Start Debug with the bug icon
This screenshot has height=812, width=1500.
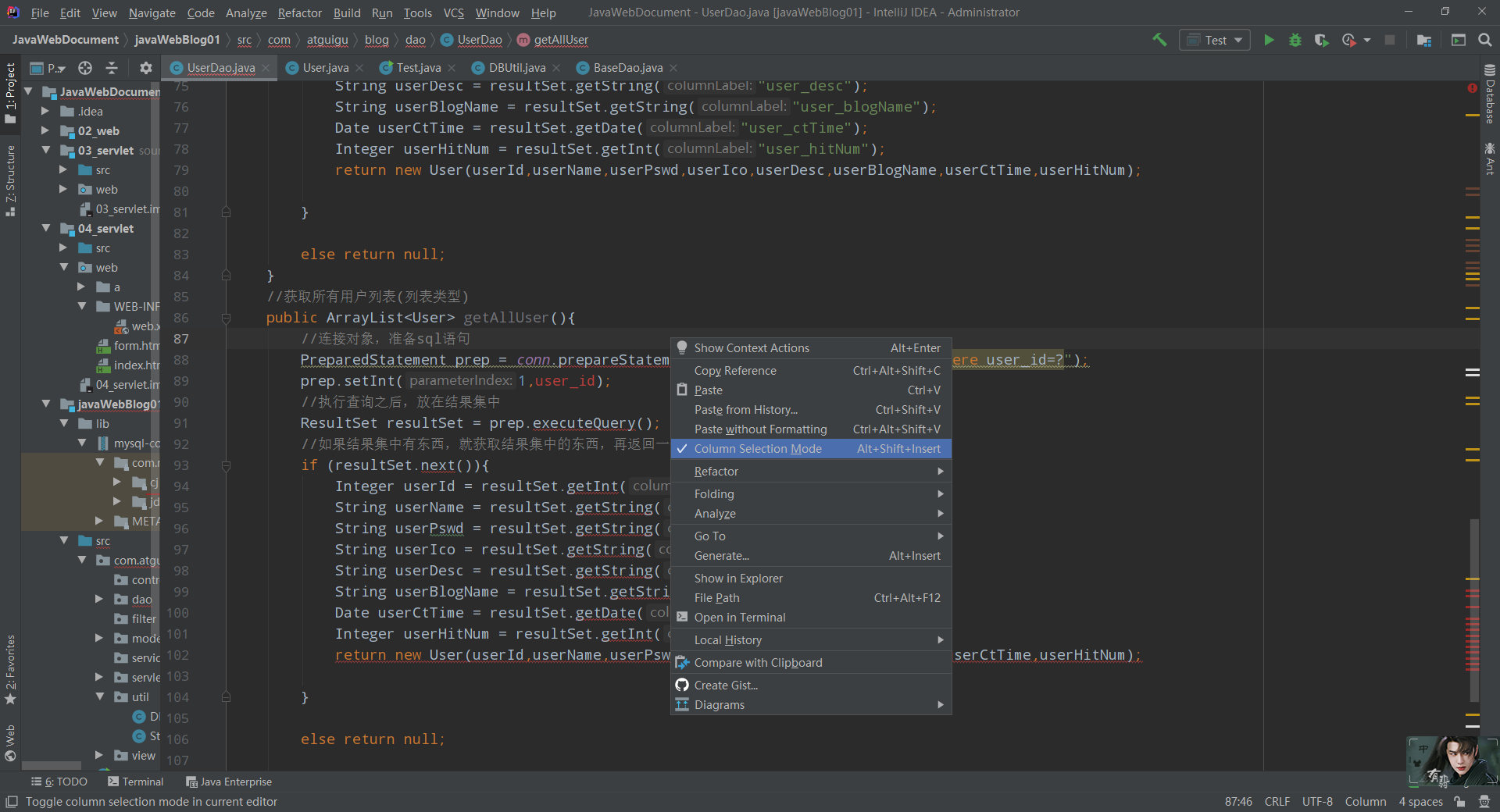tap(1295, 40)
